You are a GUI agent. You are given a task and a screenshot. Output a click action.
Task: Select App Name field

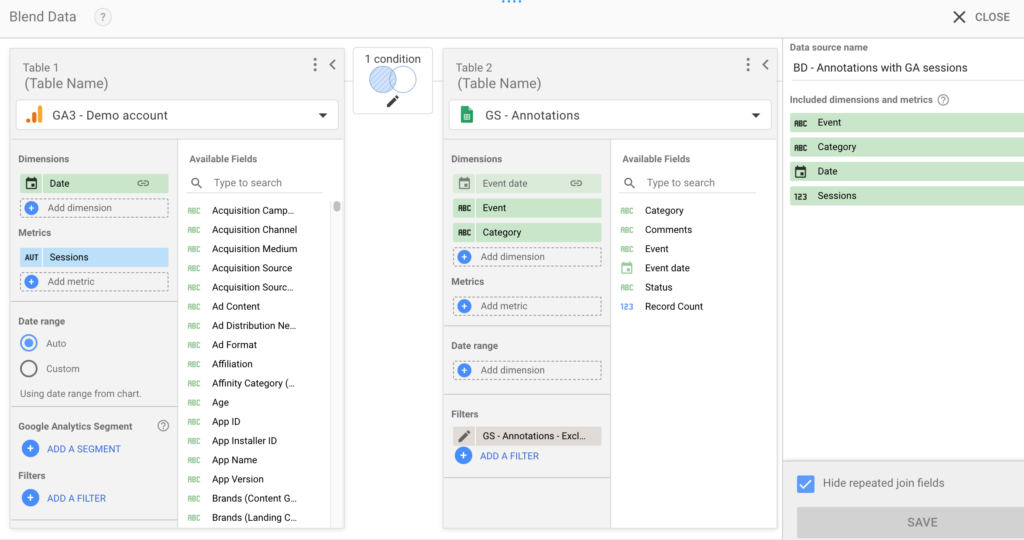click(234, 460)
